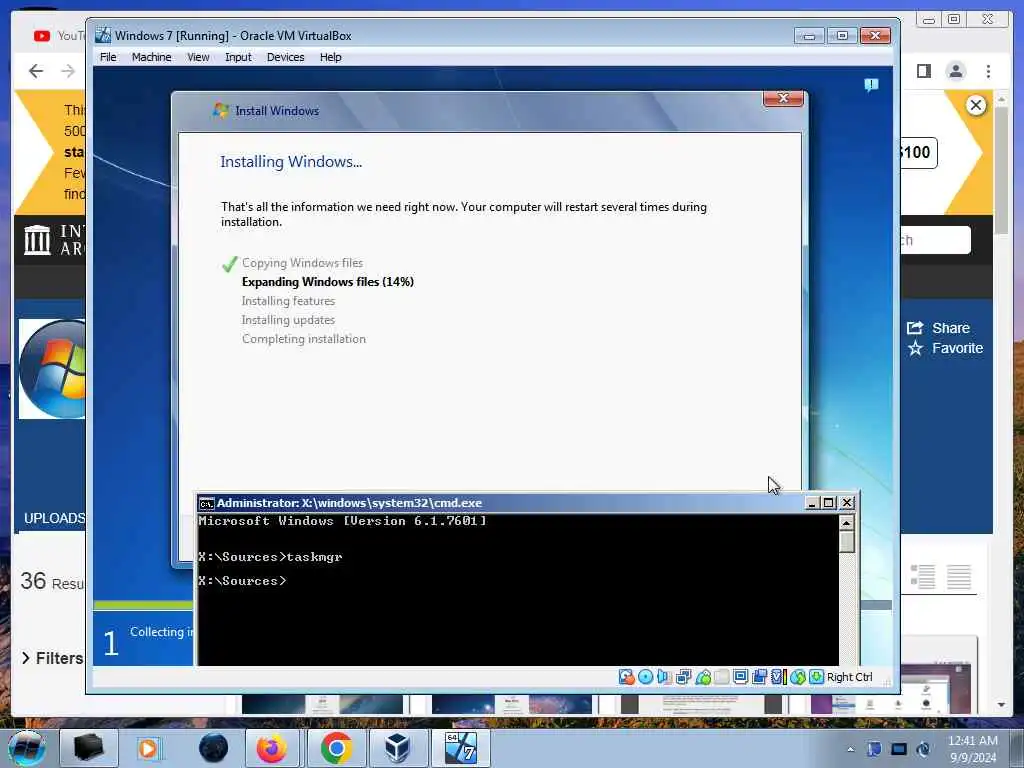Click the hard disk activity indicator in VirtualBox status bar
Image resolution: width=1024 pixels, height=768 pixels.
coord(626,677)
